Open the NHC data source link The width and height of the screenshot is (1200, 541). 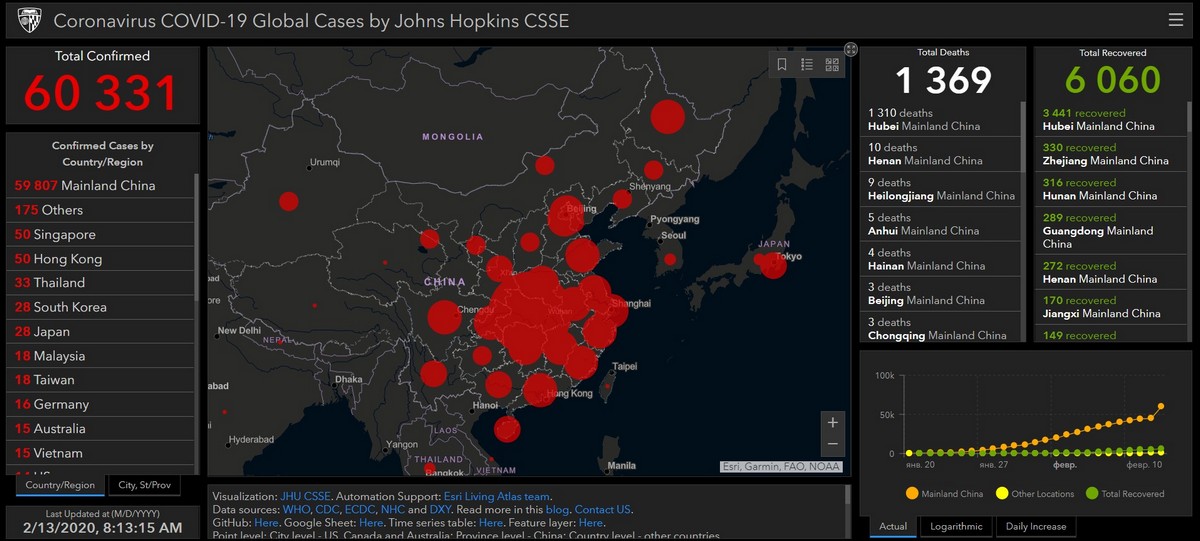(x=393, y=510)
